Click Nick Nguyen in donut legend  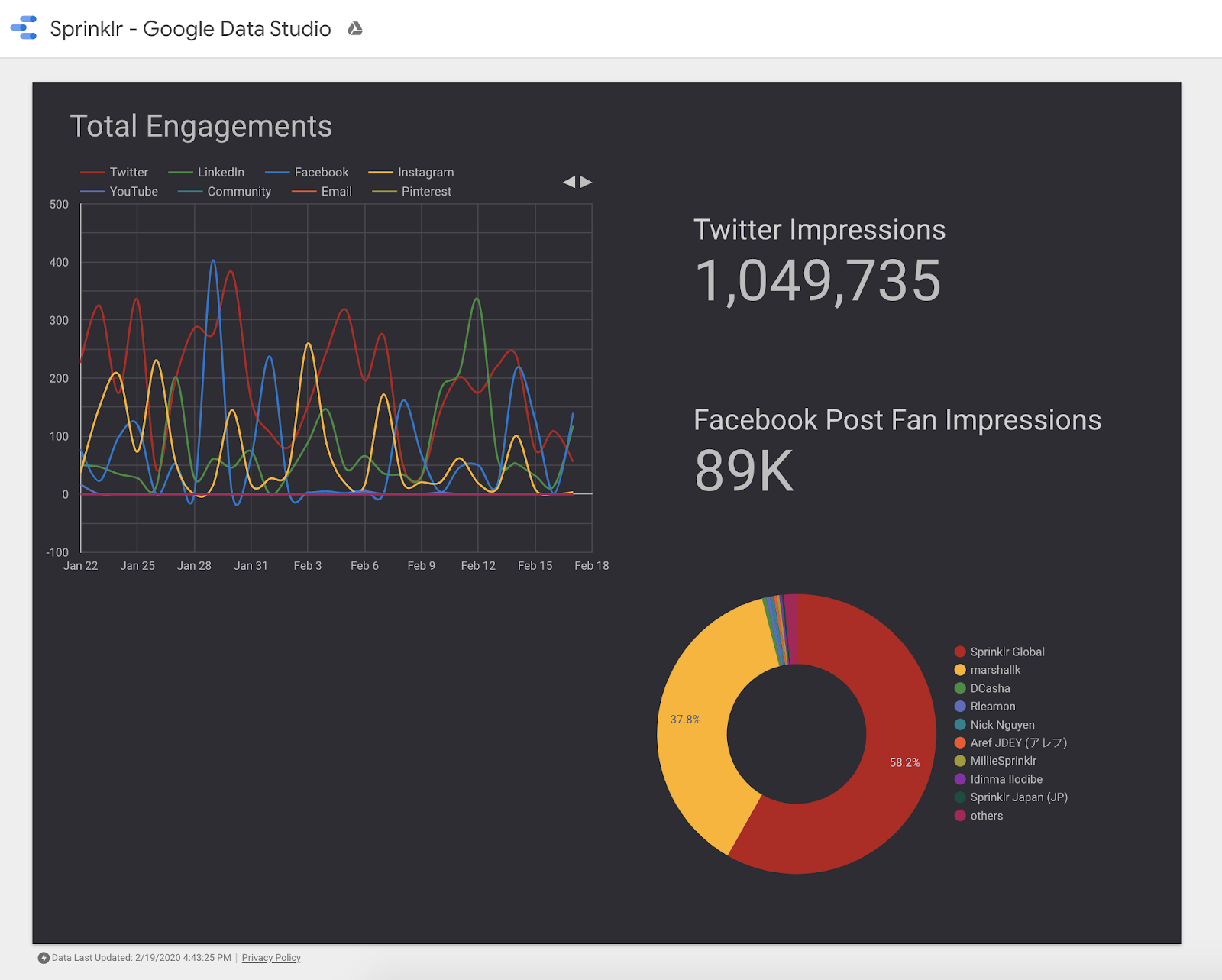[994, 725]
